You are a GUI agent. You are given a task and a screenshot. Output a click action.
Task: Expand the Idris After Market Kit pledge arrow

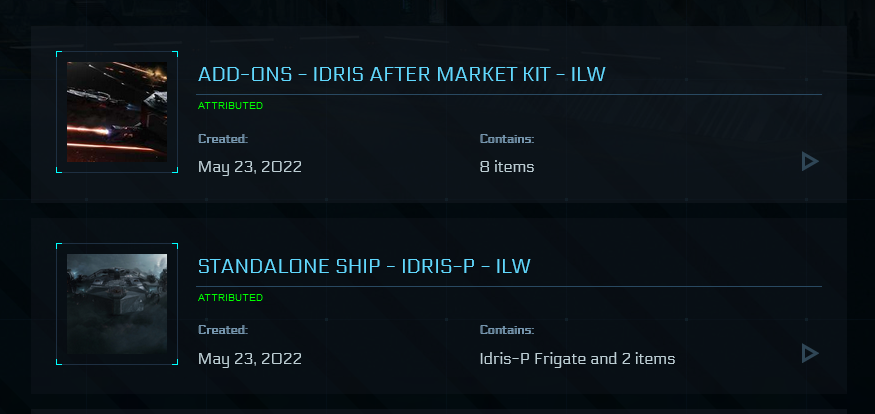810,161
